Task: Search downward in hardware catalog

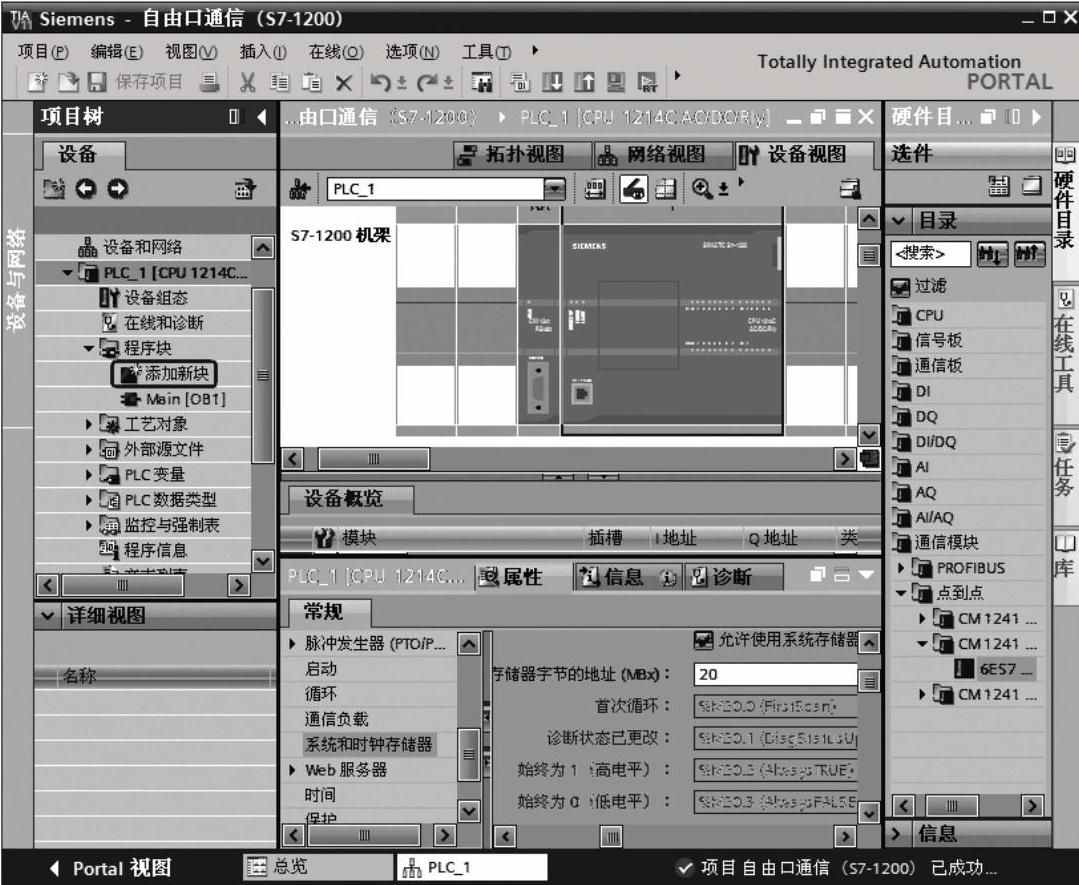Action: click(x=992, y=254)
